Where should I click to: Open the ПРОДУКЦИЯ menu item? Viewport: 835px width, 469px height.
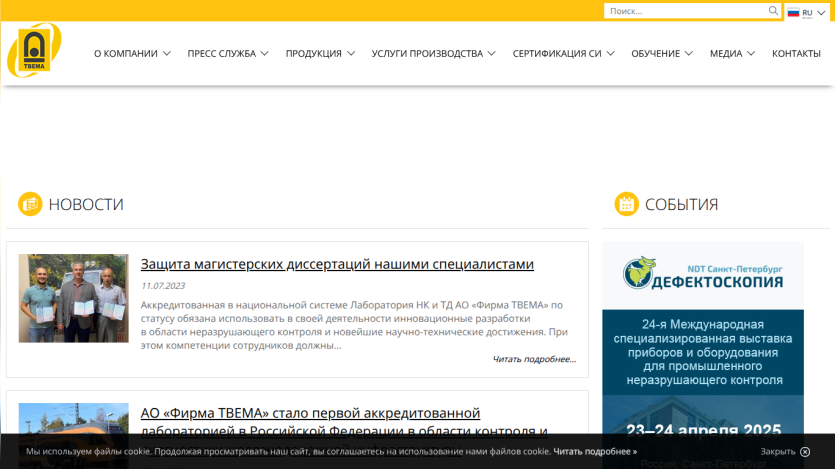[314, 53]
